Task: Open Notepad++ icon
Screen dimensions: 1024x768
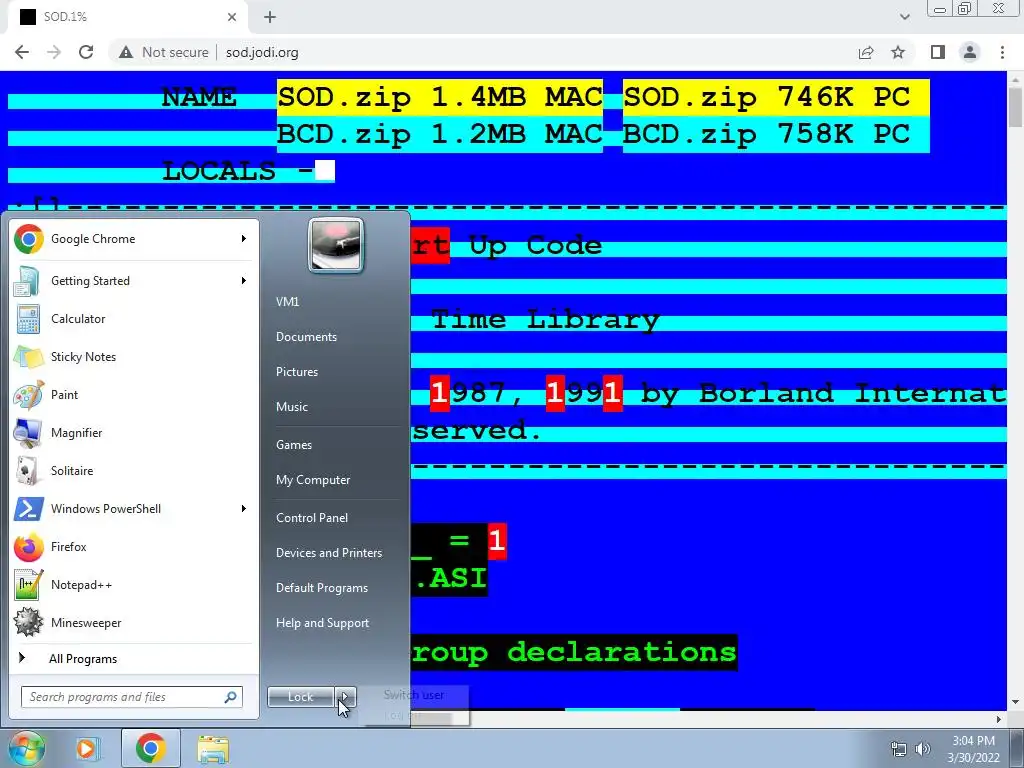Action: coord(29,584)
